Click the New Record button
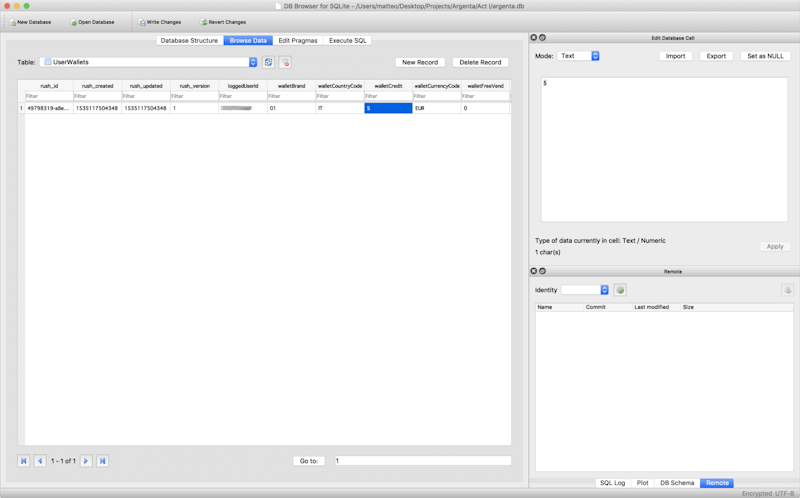This screenshot has height=498, width=800. click(x=421, y=62)
